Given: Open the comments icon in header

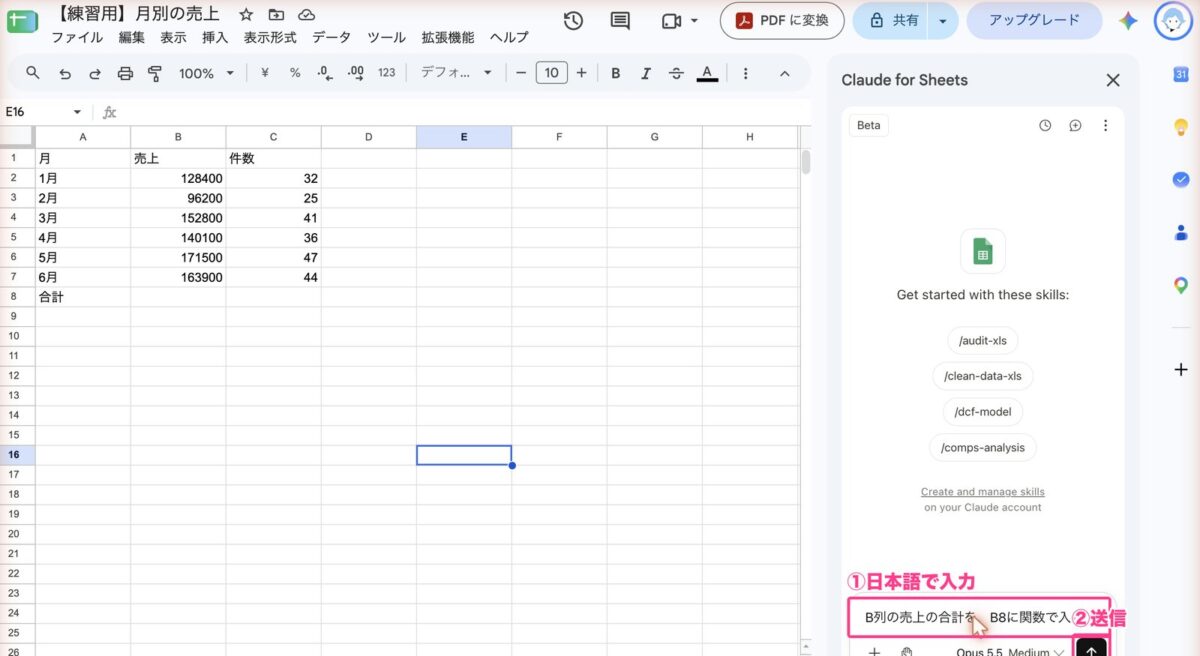Looking at the screenshot, I should [620, 21].
